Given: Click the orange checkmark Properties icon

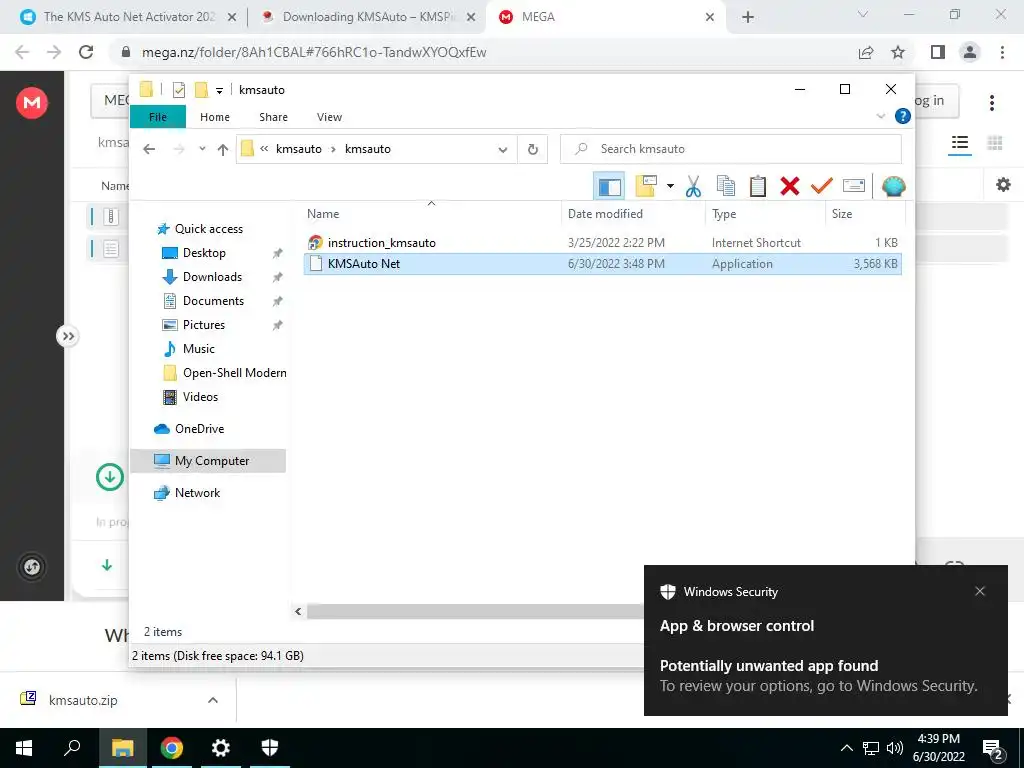Looking at the screenshot, I should coord(822,187).
